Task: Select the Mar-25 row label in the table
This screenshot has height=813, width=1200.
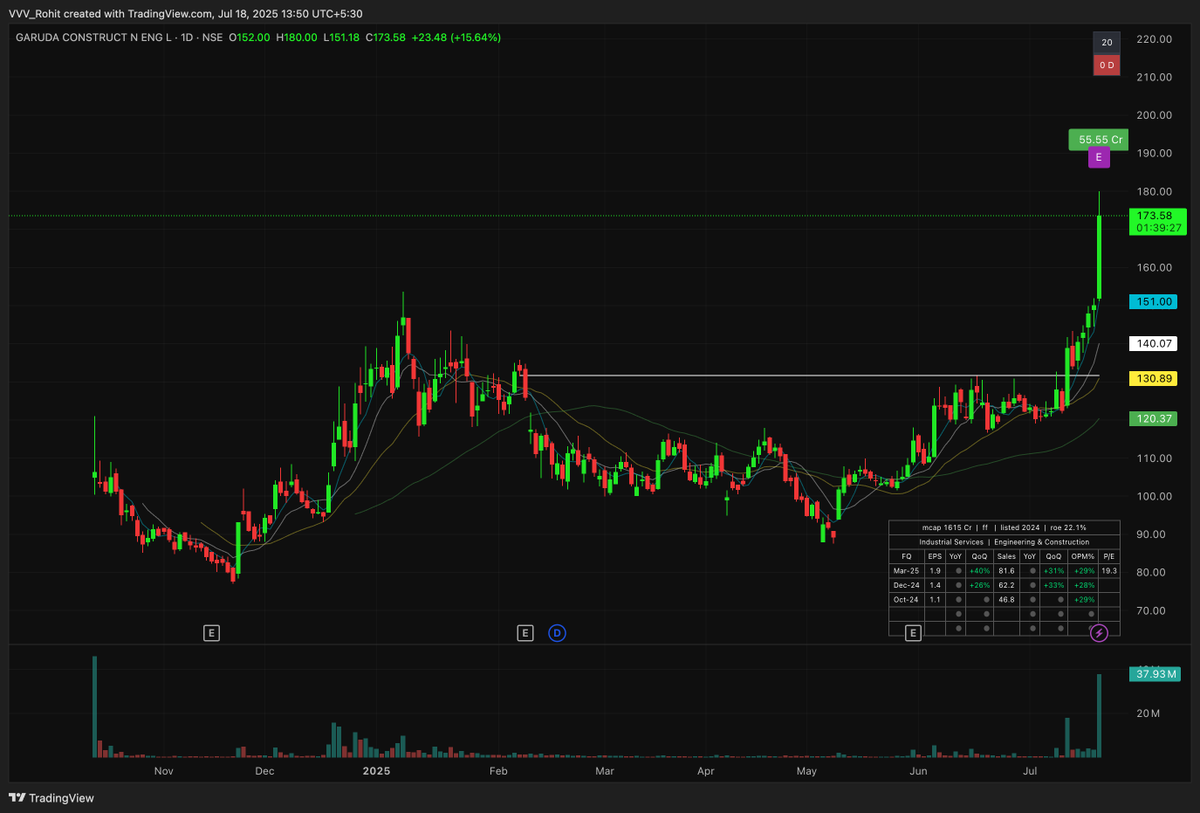Action: 906,570
